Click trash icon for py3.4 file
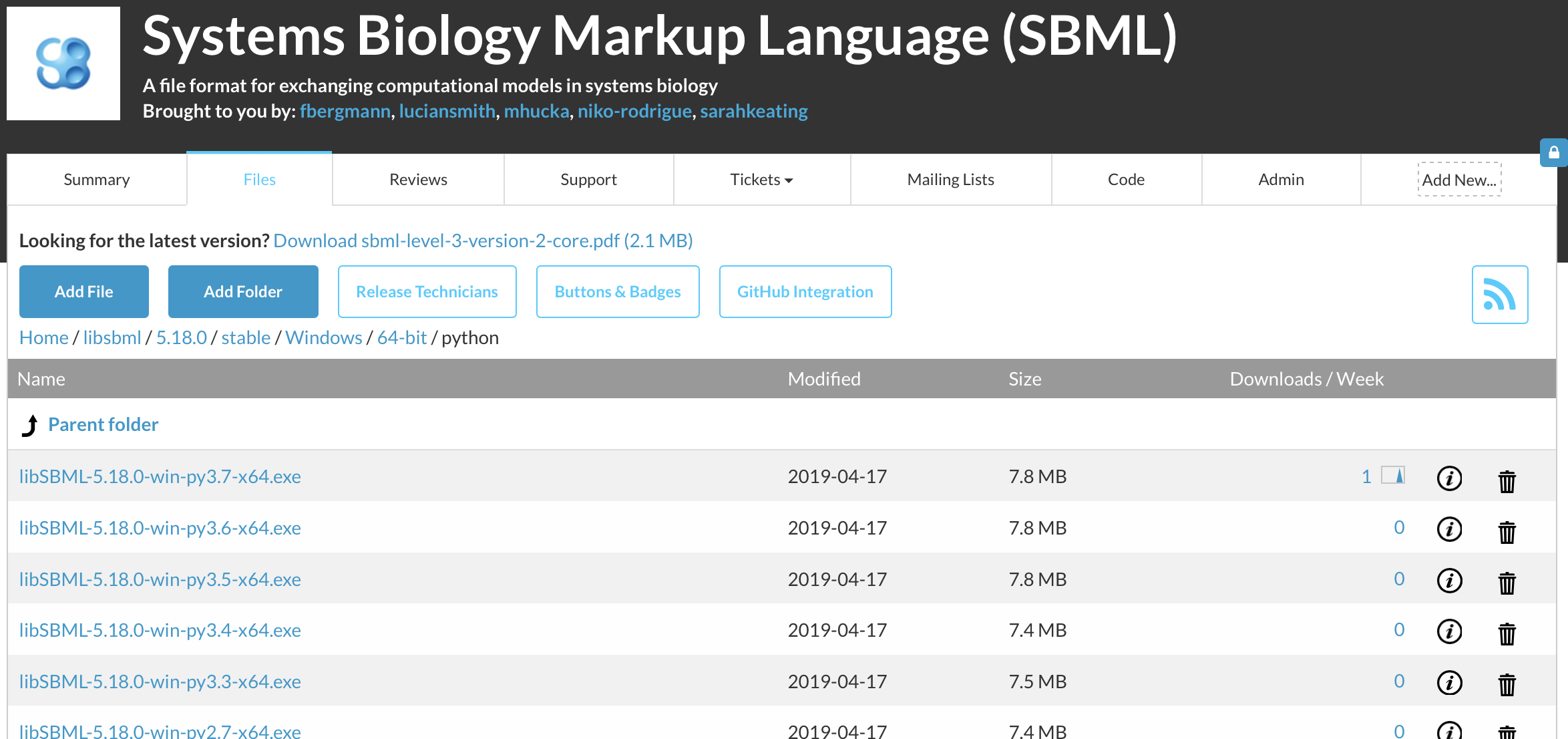This screenshot has width=1568, height=739. point(1507,633)
